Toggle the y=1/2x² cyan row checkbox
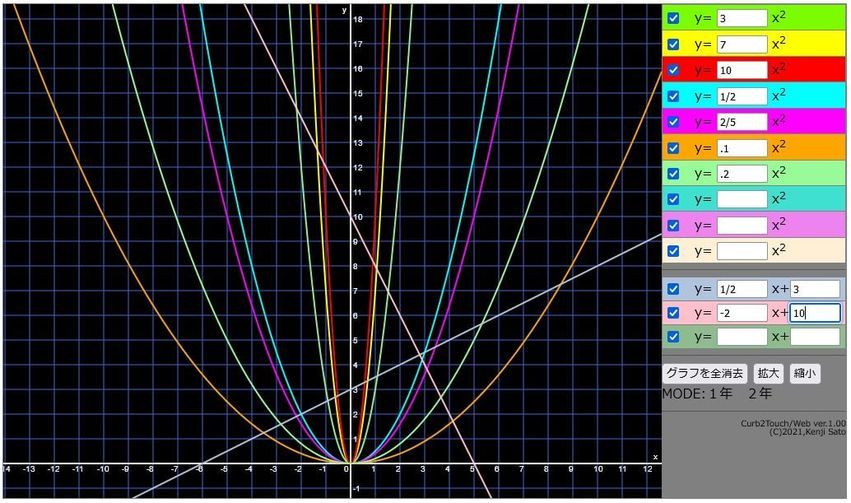This screenshot has height=503, width=851. 673,96
